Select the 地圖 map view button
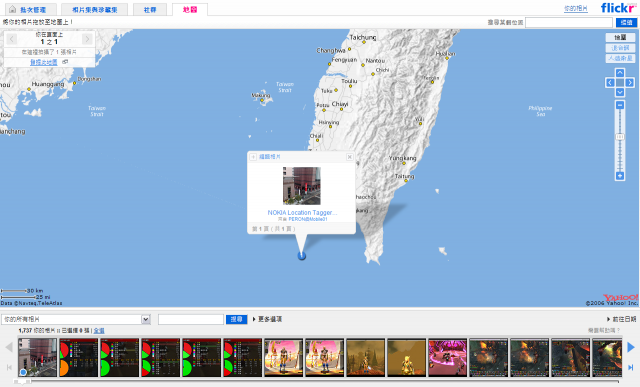The width and height of the screenshot is (640, 387). pyautogui.click(x=620, y=38)
